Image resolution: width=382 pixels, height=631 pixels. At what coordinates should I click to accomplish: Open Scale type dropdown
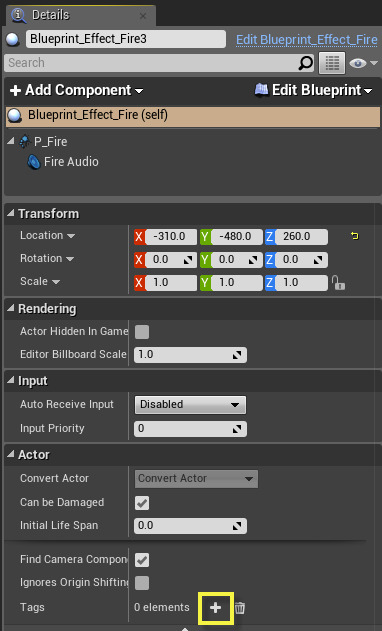[x=40, y=281]
